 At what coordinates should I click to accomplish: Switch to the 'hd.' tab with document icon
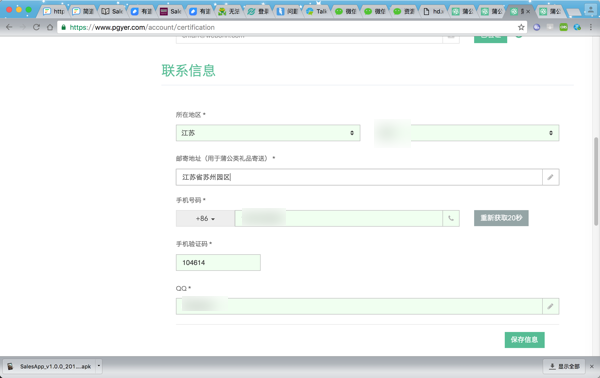pyautogui.click(x=433, y=11)
